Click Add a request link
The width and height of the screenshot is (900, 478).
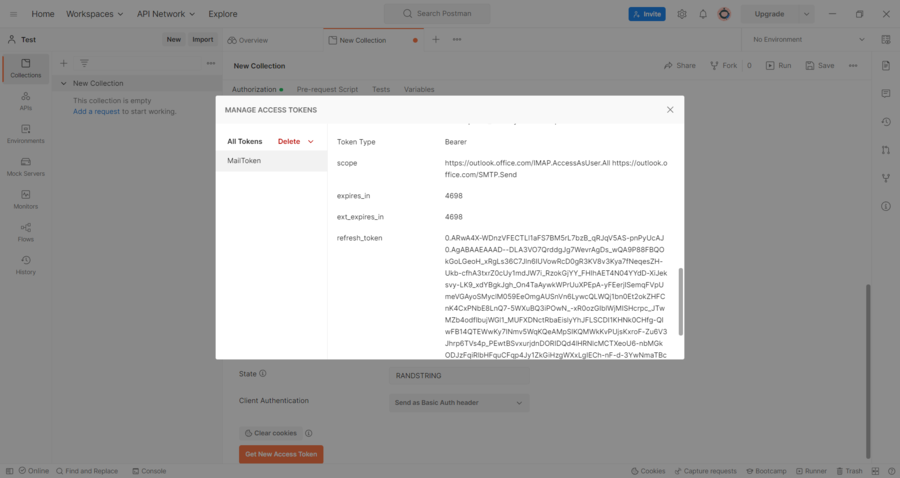[96, 111]
